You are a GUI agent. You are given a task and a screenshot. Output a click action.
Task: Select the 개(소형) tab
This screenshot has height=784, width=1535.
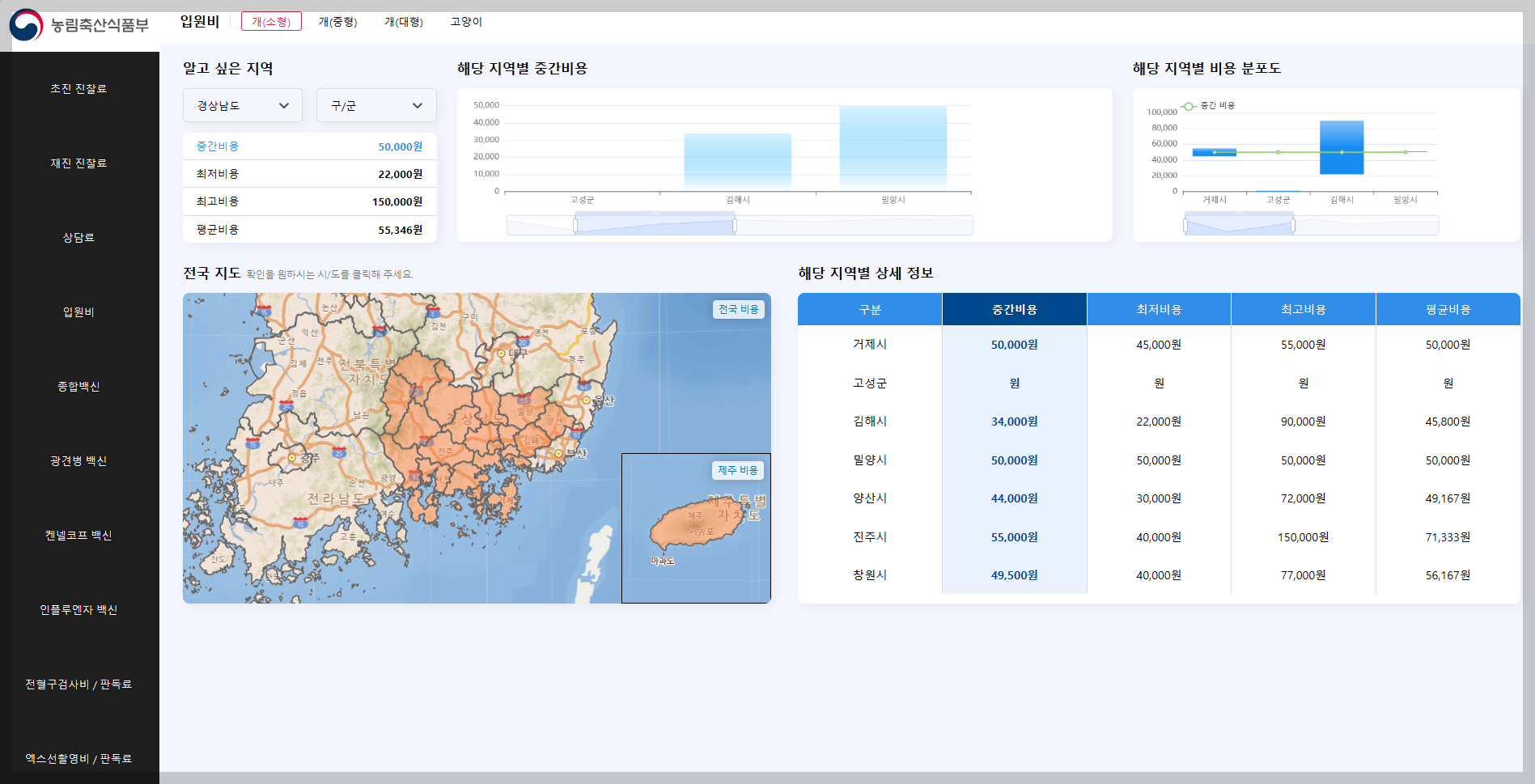[271, 22]
